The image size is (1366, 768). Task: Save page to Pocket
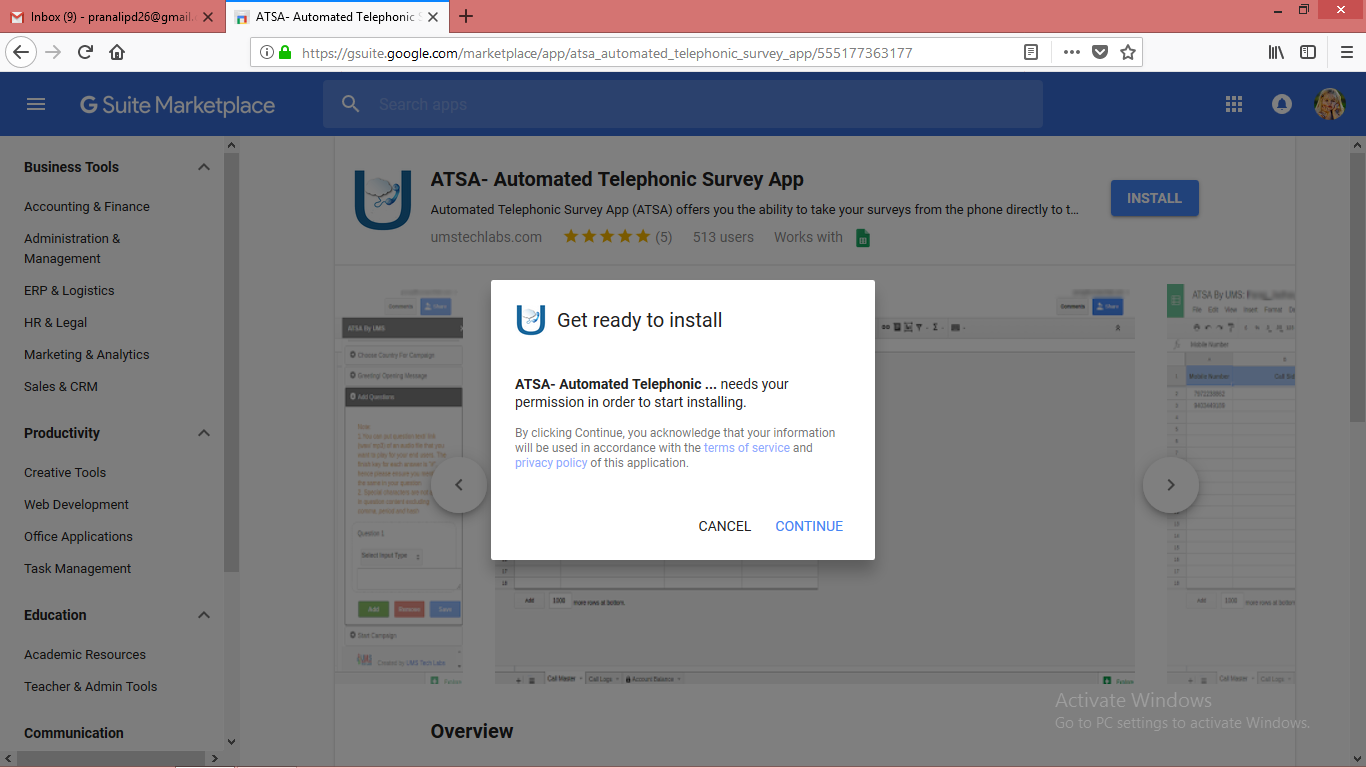1100,52
